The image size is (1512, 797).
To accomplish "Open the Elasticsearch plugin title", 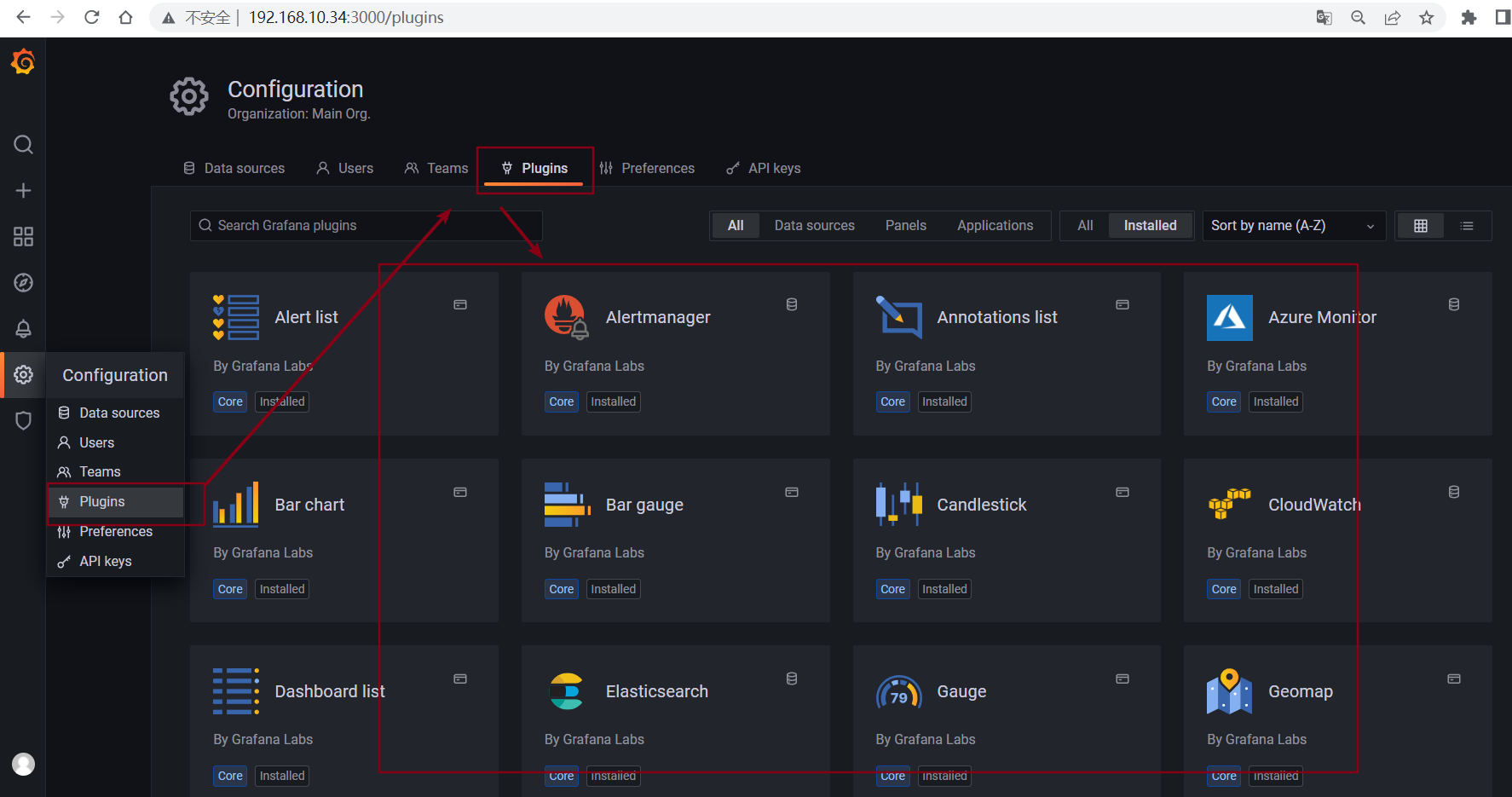I will [x=657, y=691].
